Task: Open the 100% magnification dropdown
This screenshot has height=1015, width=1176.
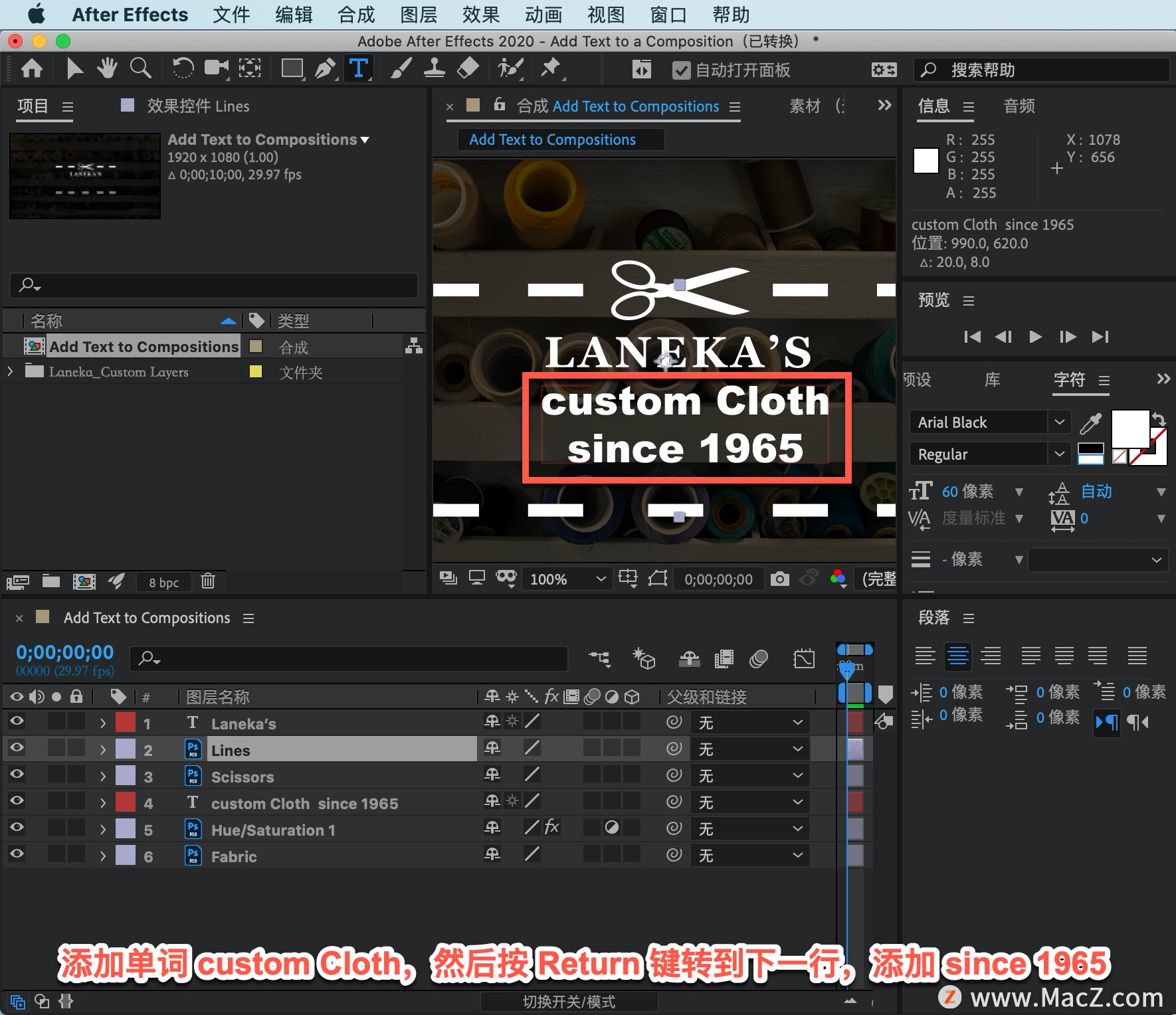Action: (567, 579)
